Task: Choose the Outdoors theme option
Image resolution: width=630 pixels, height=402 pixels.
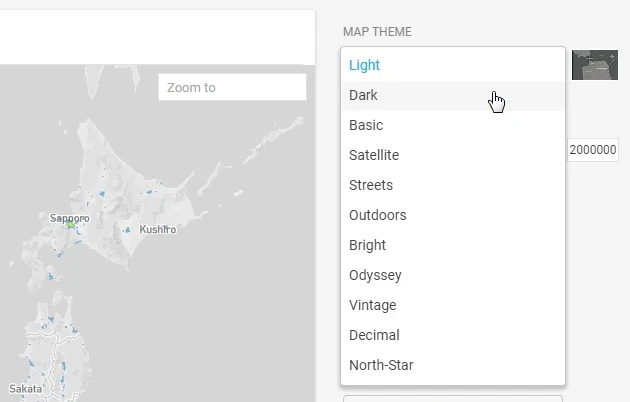Action: [453, 215]
